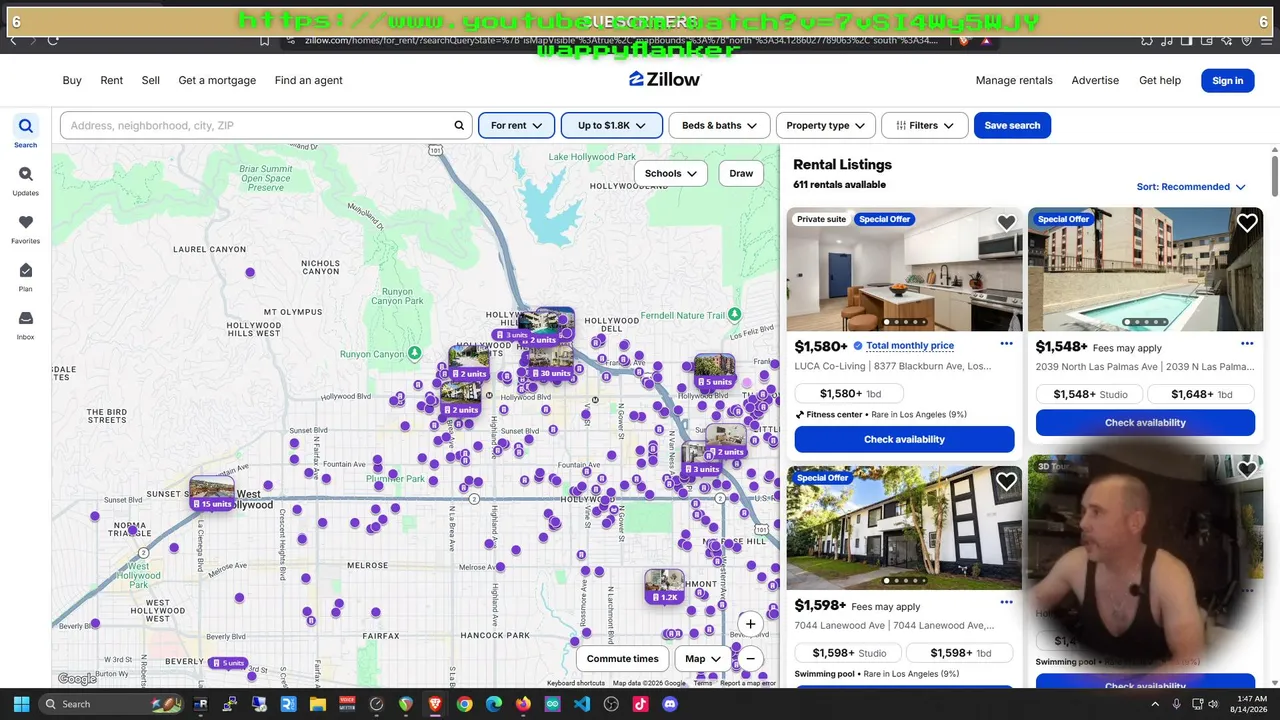Open the 7044 Lanewood Ave listing photo
Image resolution: width=1280 pixels, height=720 pixels.
click(x=904, y=528)
